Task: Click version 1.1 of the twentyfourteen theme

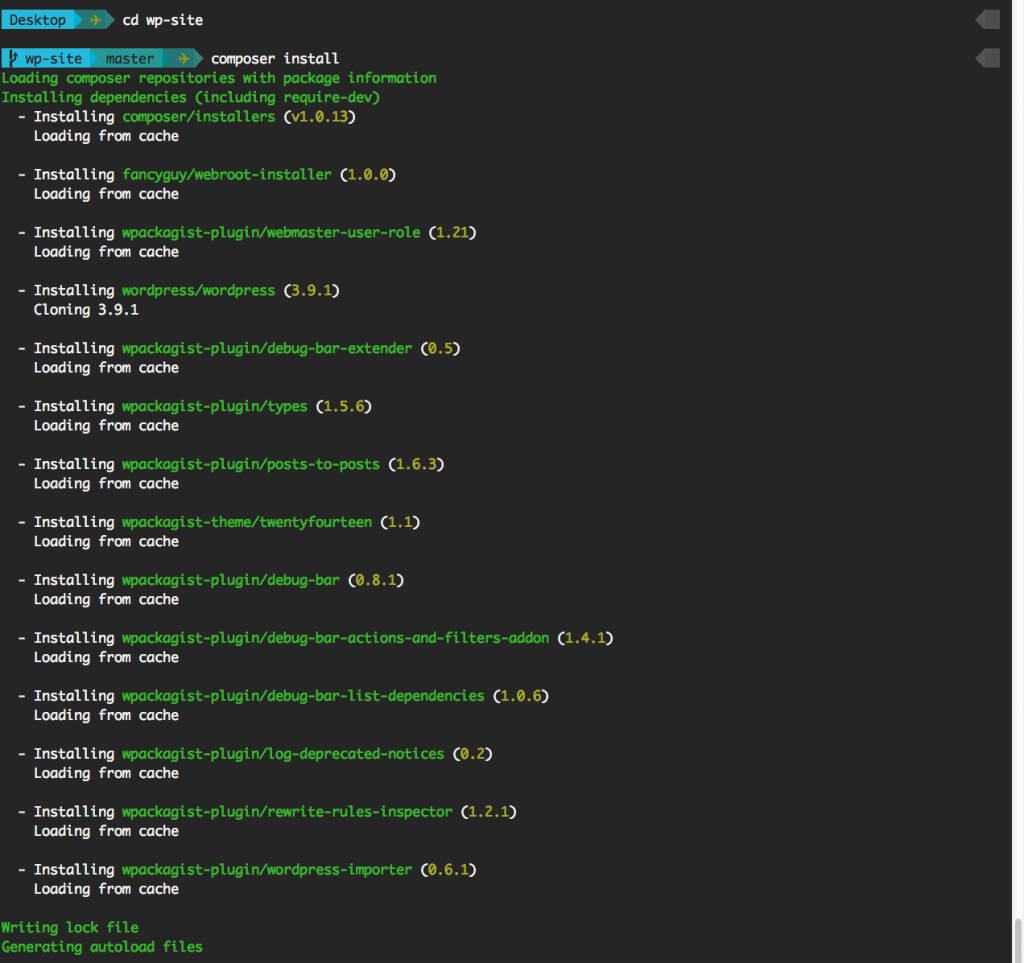Action: click(400, 522)
